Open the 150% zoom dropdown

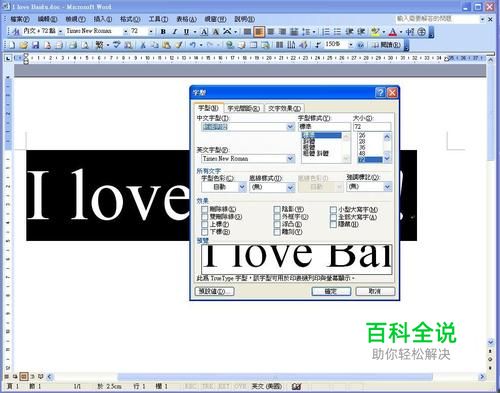pyautogui.click(x=351, y=45)
